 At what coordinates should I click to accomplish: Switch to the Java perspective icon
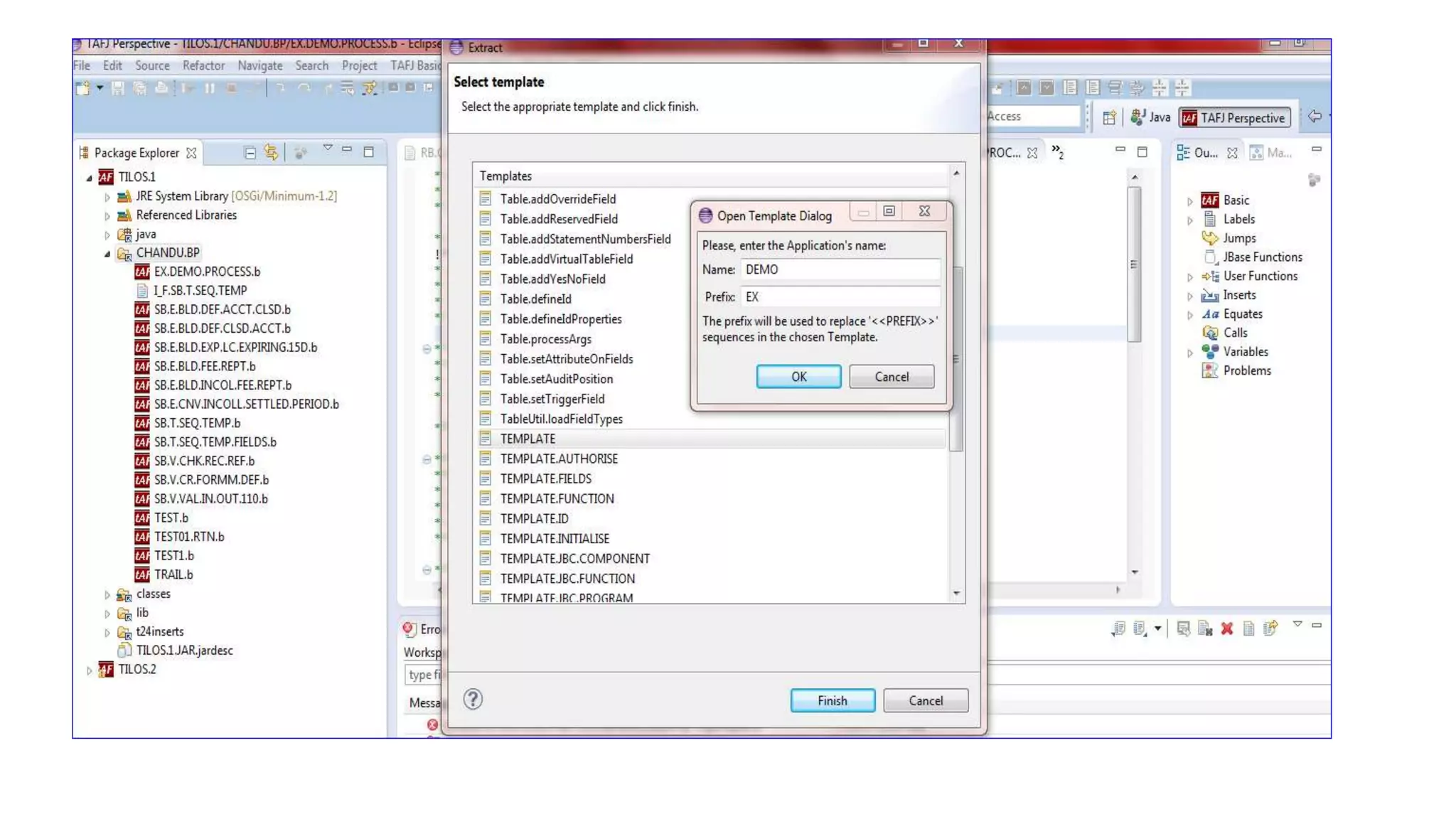(1150, 117)
